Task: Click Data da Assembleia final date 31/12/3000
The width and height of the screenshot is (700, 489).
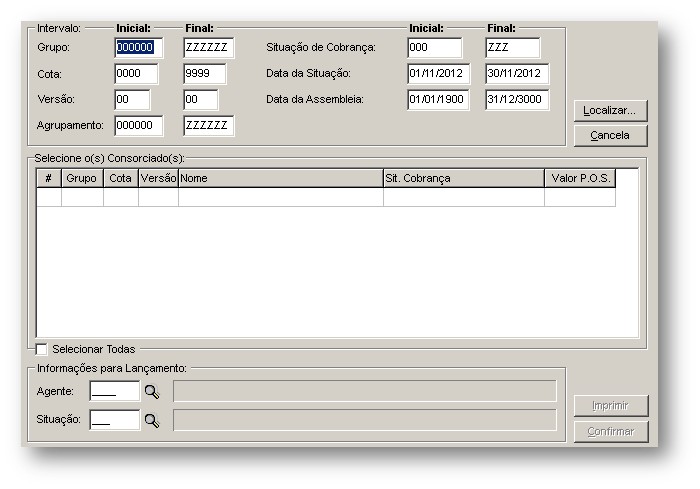Action: [x=517, y=100]
